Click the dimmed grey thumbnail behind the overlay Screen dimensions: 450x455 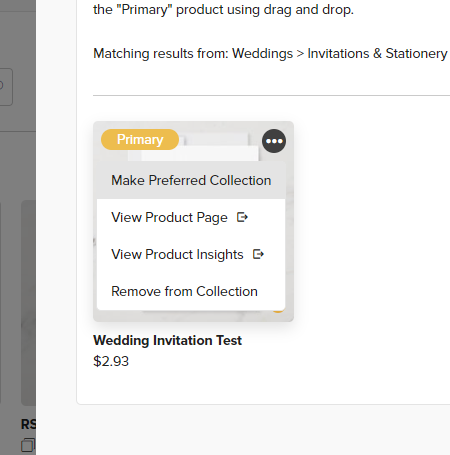click(28, 303)
